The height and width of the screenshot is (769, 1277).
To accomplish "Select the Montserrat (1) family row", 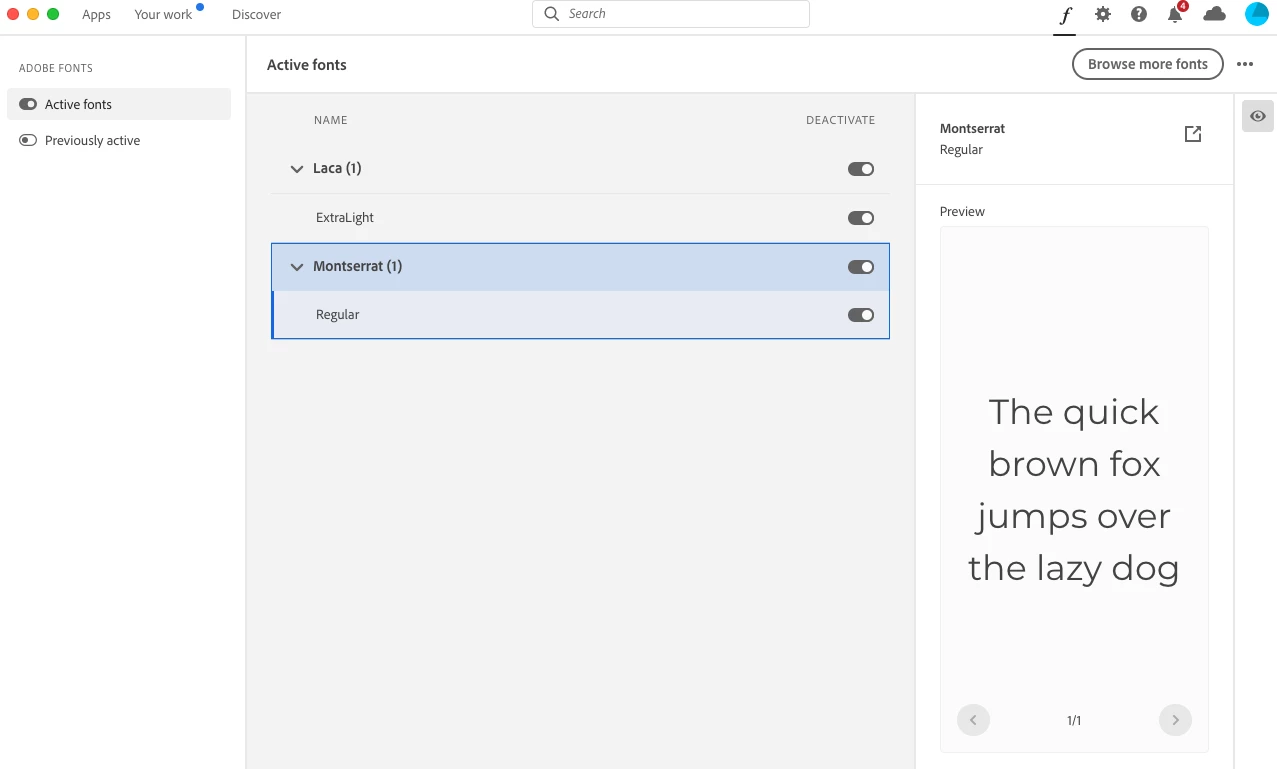I will coord(580,267).
